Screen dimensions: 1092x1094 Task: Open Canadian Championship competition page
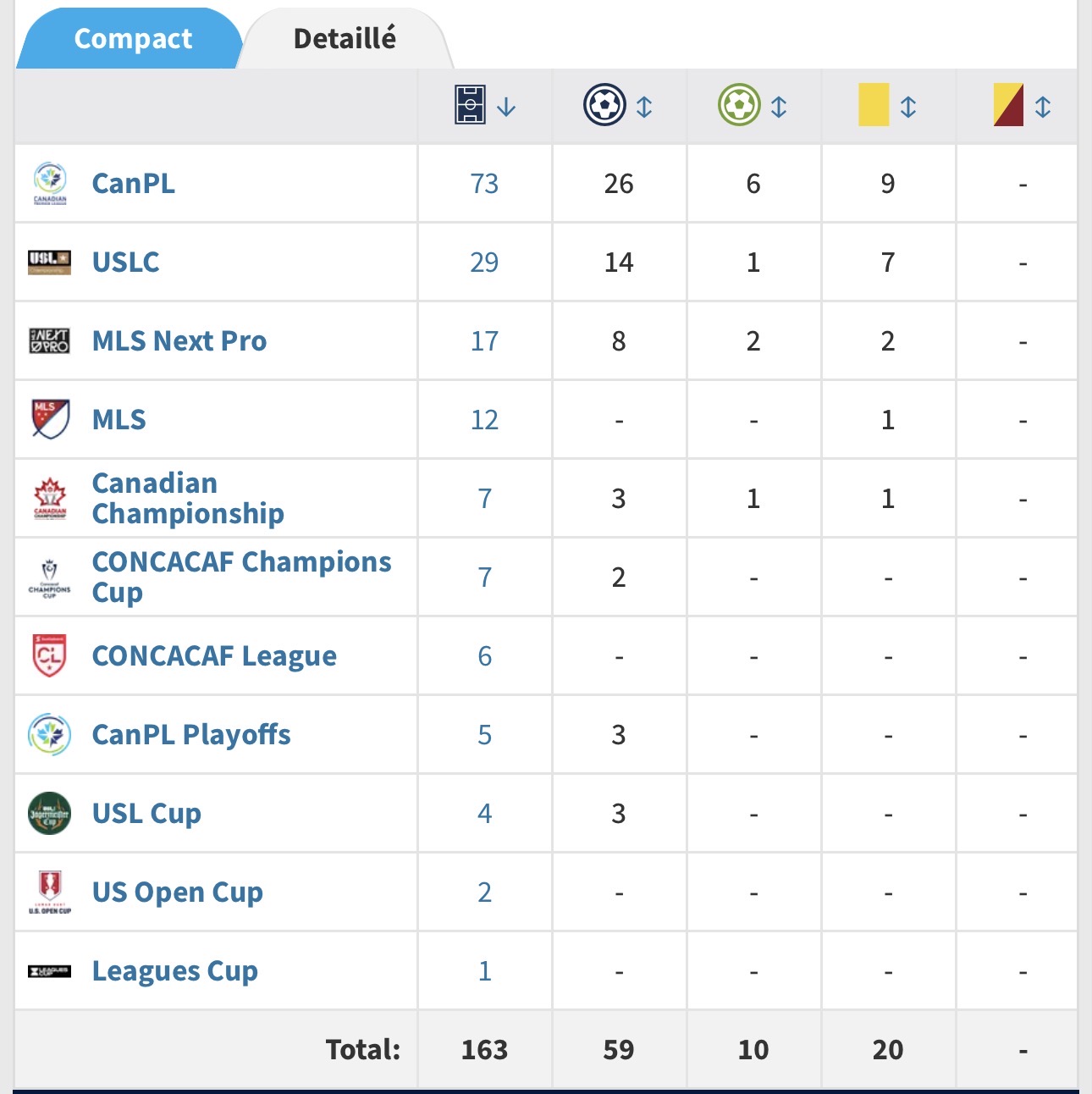point(188,498)
